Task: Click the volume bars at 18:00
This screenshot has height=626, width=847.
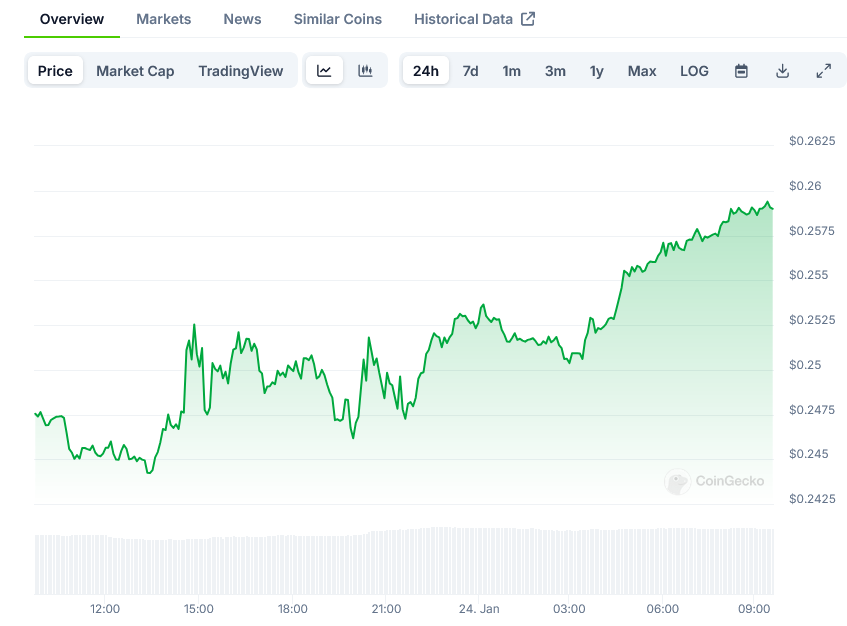Action: pyautogui.click(x=292, y=566)
